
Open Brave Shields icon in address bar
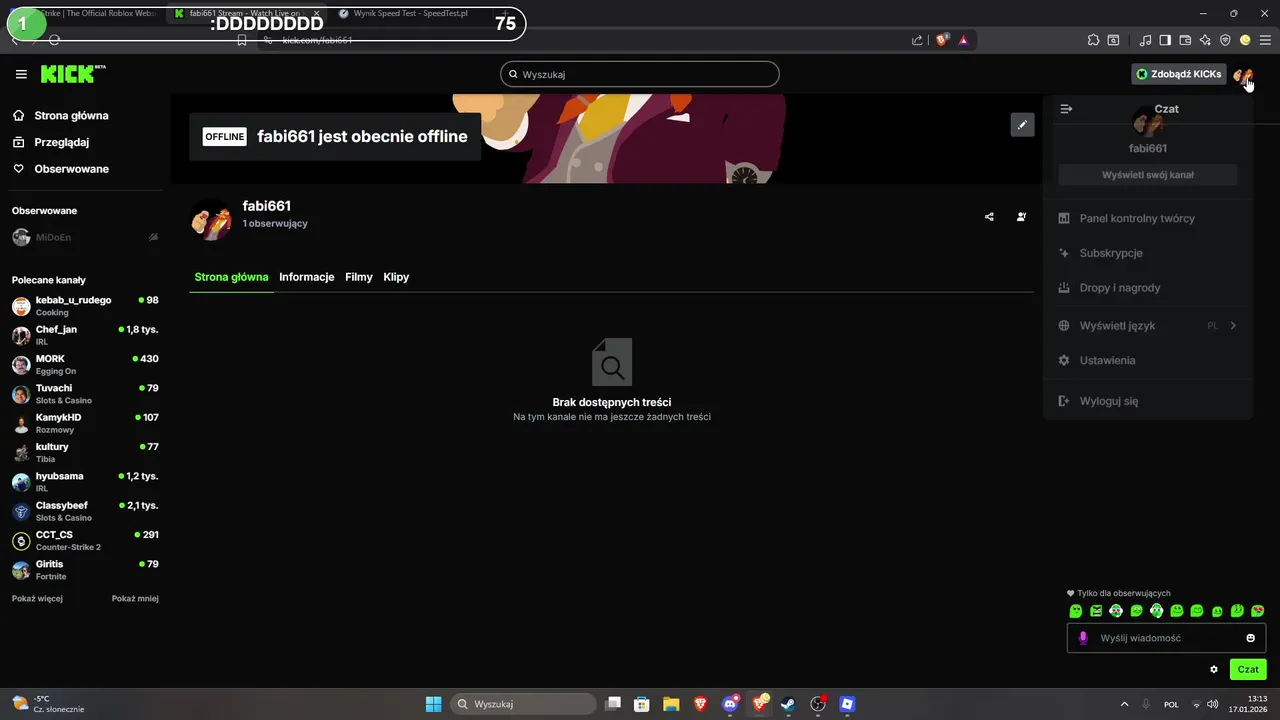click(x=942, y=40)
